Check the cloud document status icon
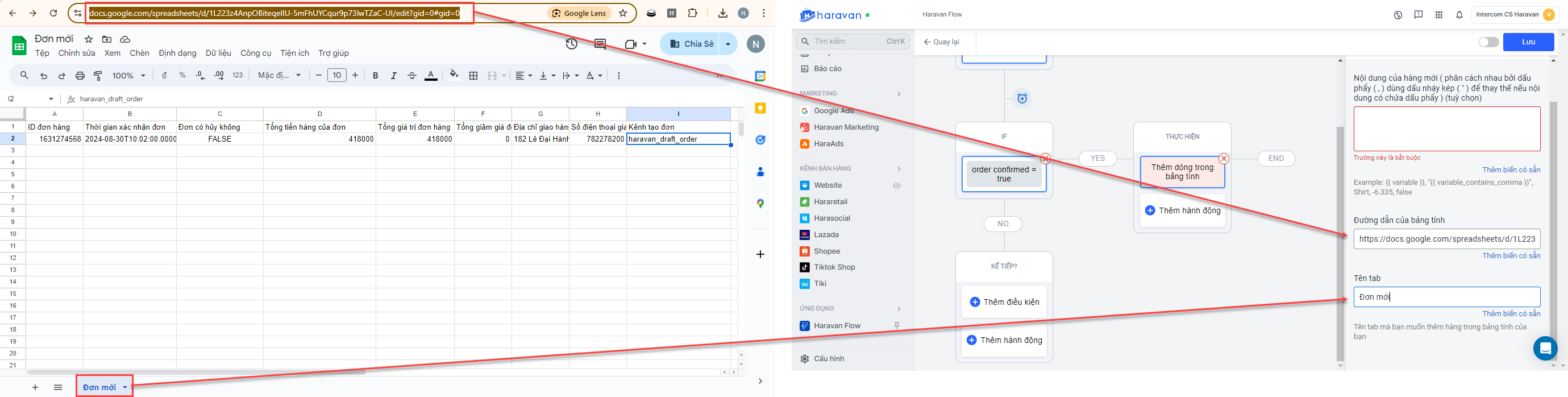Image resolution: width=1568 pixels, height=397 pixels. click(x=126, y=39)
